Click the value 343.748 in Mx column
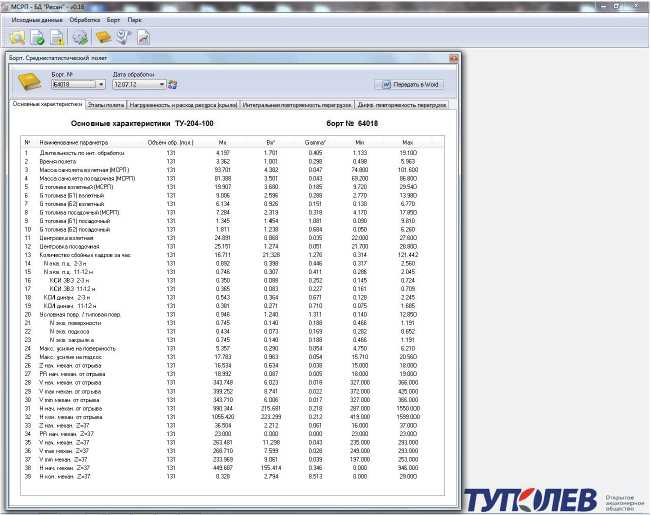The height and width of the screenshot is (515, 651). pos(223,383)
